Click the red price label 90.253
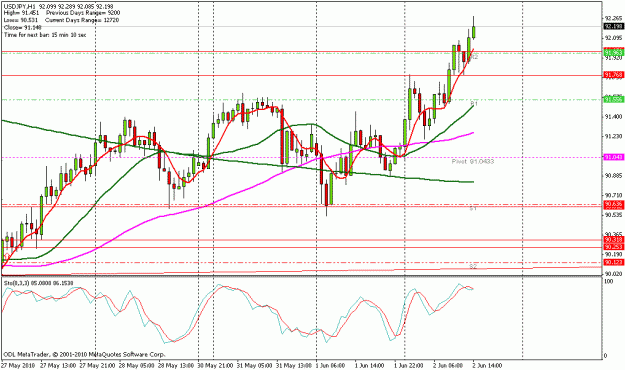This screenshot has width=625, height=370. pos(613,247)
